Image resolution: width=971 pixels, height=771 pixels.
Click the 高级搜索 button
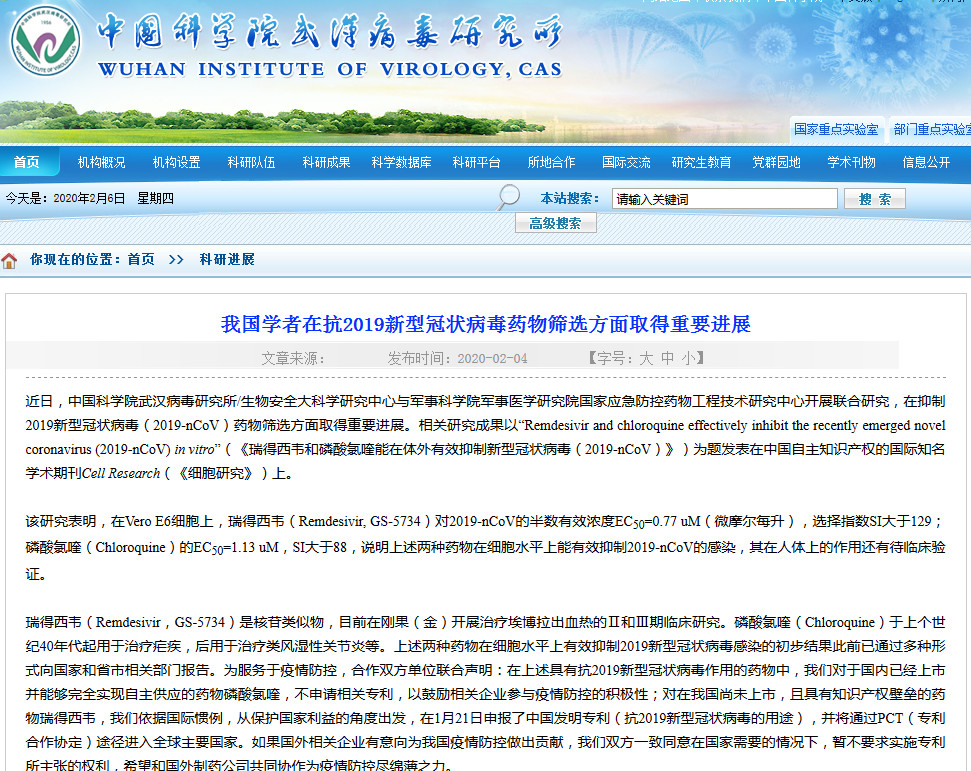[x=555, y=223]
